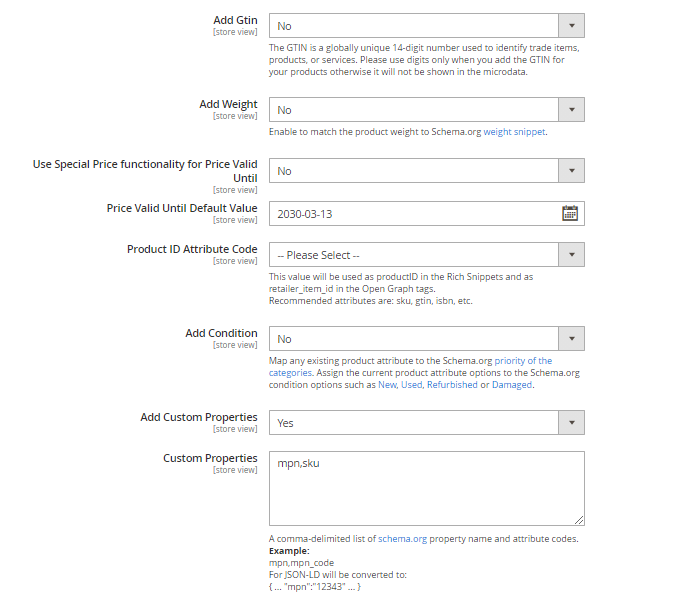
Task: Click the Refurbished condition link
Action: [450, 385]
